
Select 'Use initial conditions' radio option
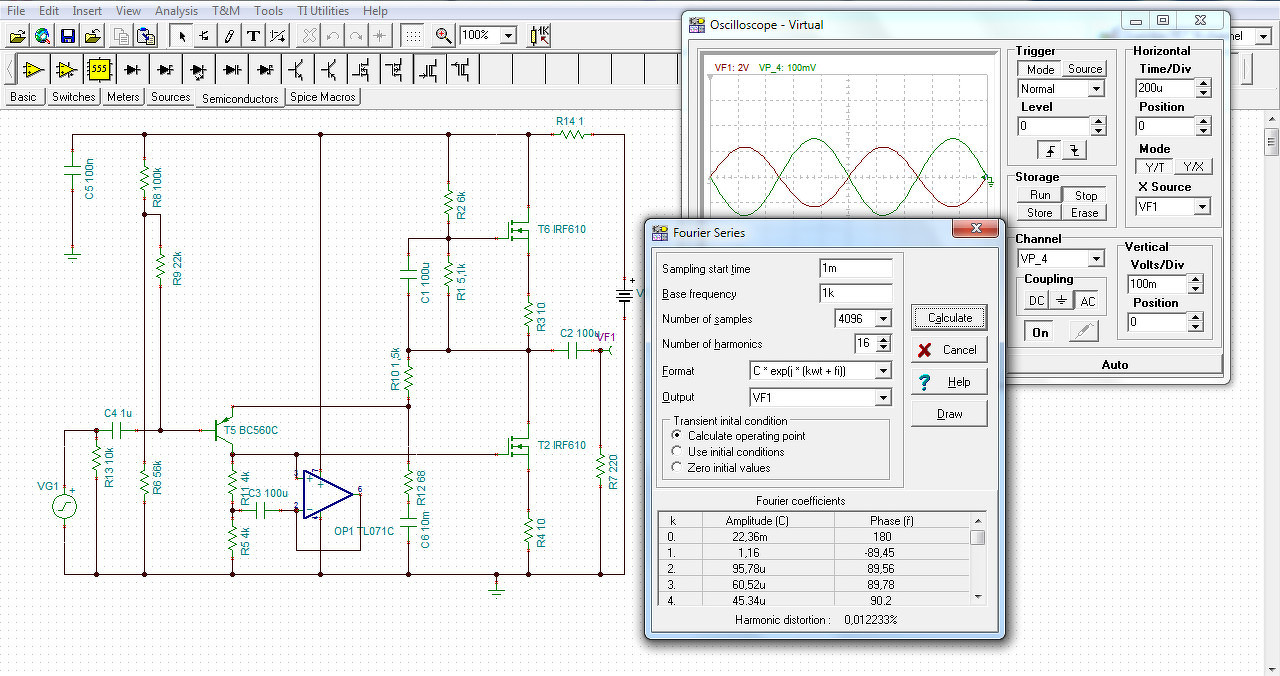pyautogui.click(x=678, y=452)
